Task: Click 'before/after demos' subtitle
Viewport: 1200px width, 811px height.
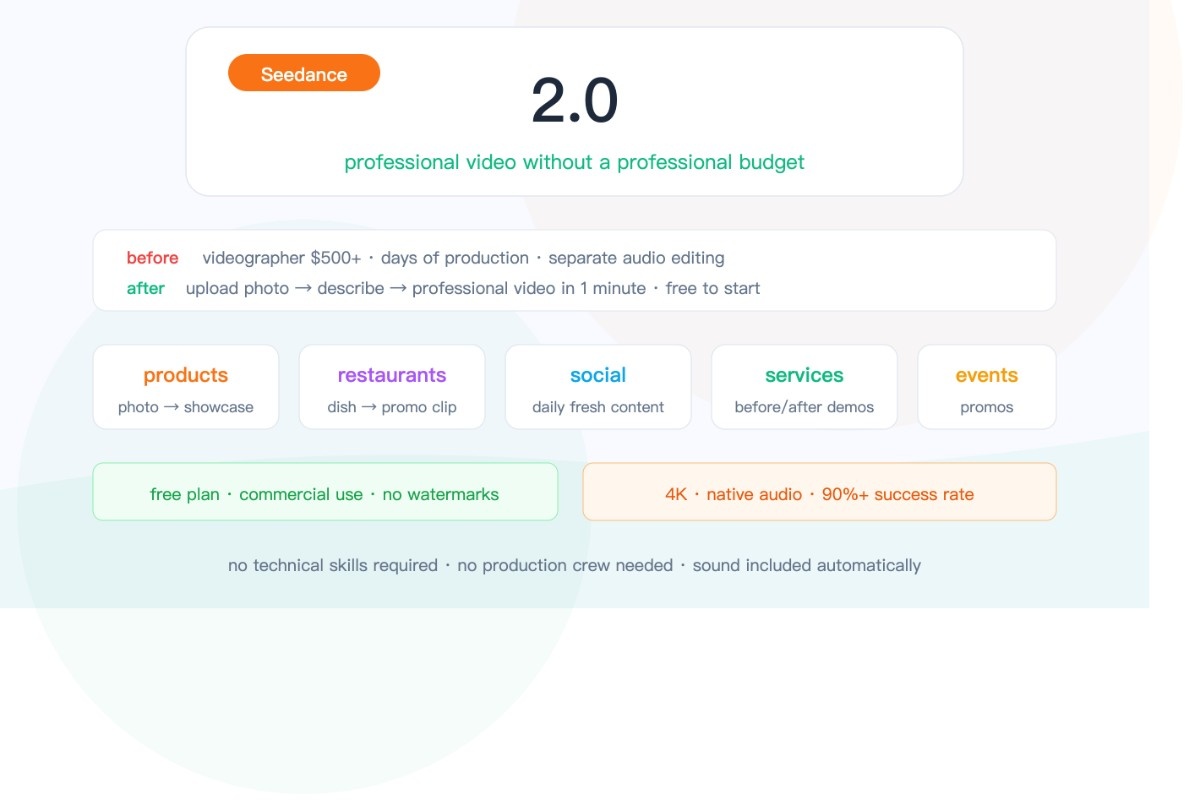Action: pos(804,407)
